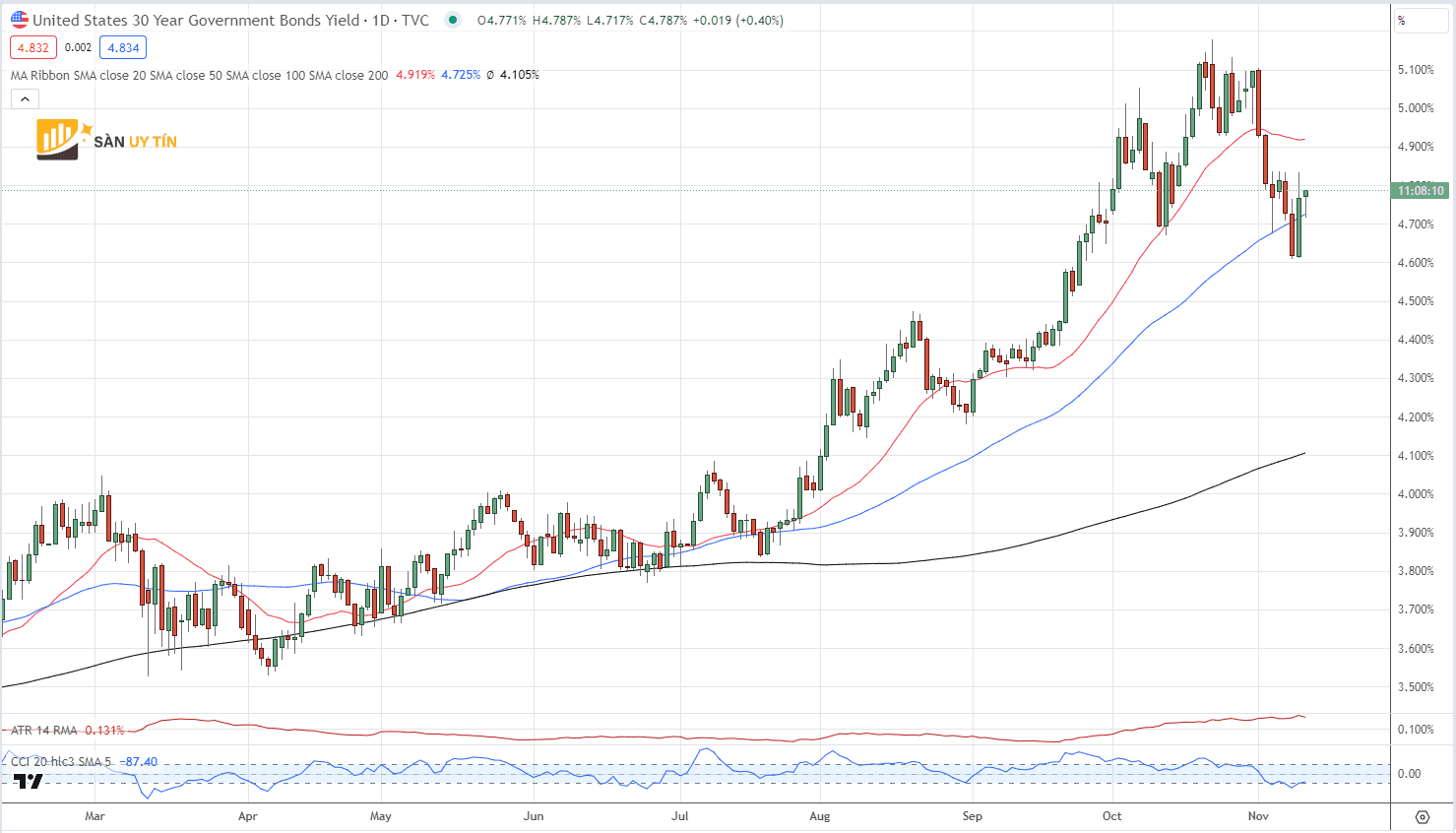Click the 0.00 CCI scale label
The height and width of the screenshot is (833, 1456).
pyautogui.click(x=1409, y=774)
